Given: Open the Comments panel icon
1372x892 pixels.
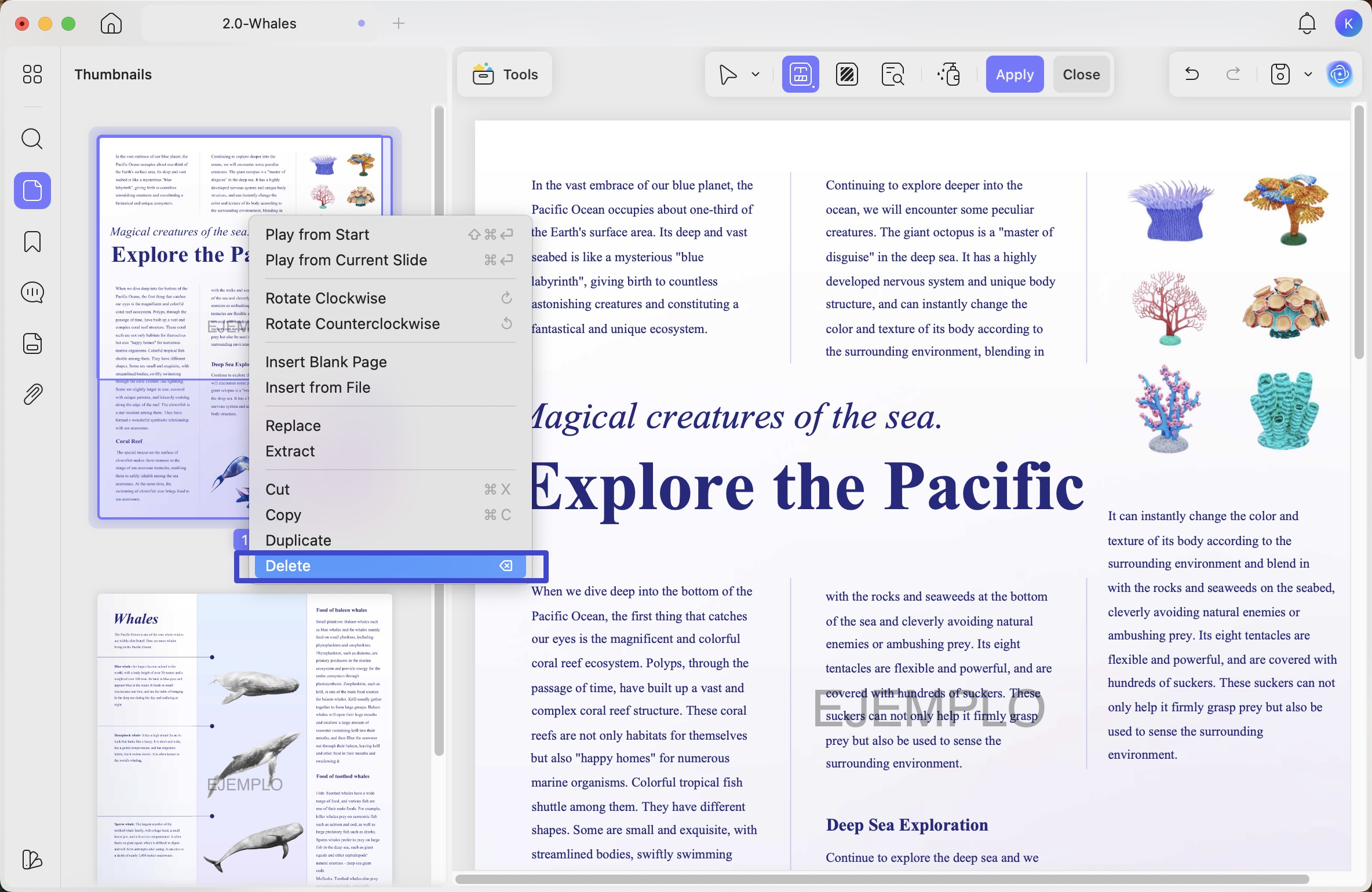Looking at the screenshot, I should click(32, 293).
